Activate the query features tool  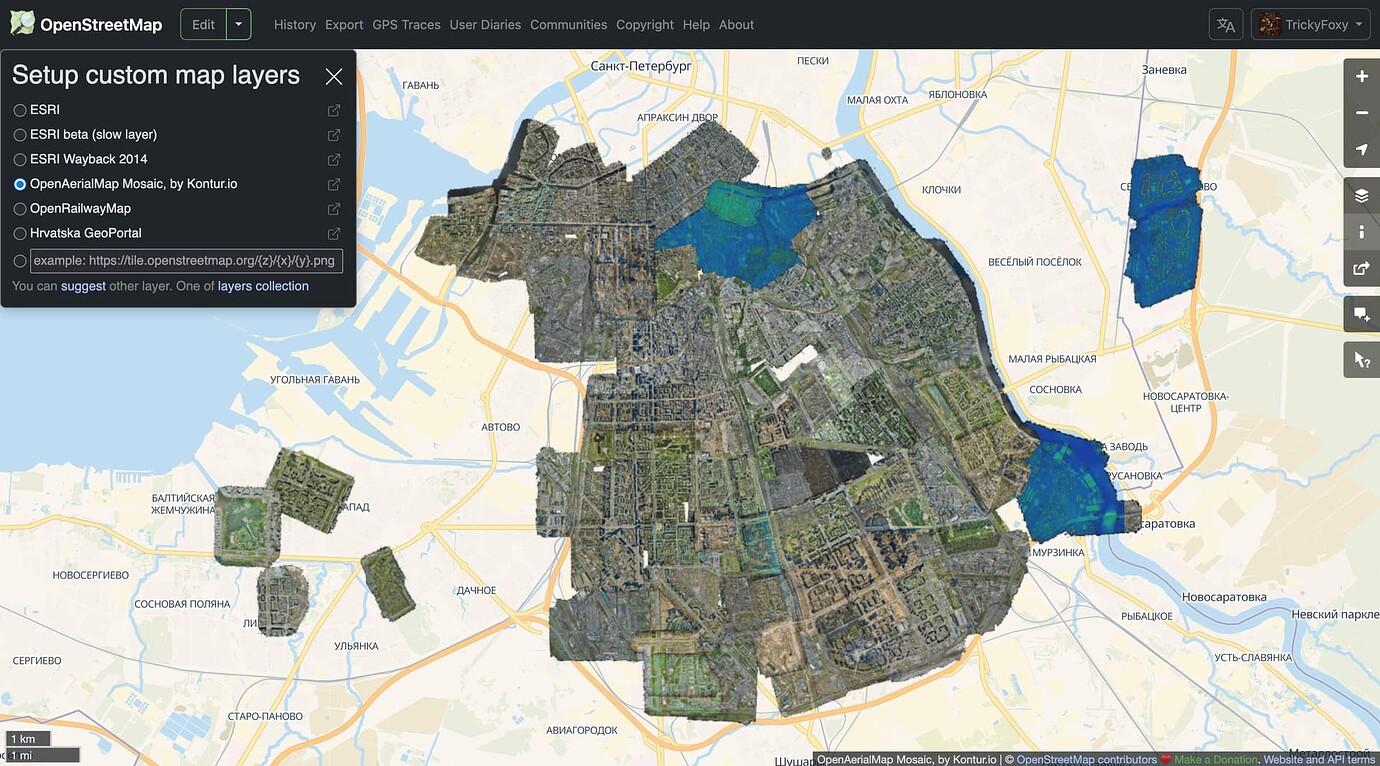(1361, 359)
